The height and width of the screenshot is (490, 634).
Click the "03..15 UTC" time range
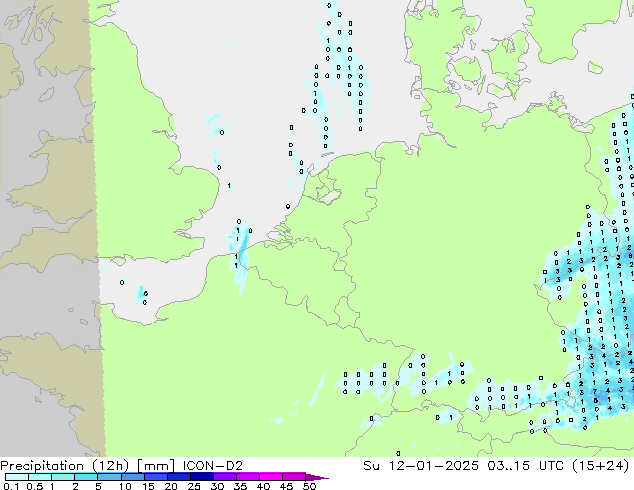[x=526, y=466]
